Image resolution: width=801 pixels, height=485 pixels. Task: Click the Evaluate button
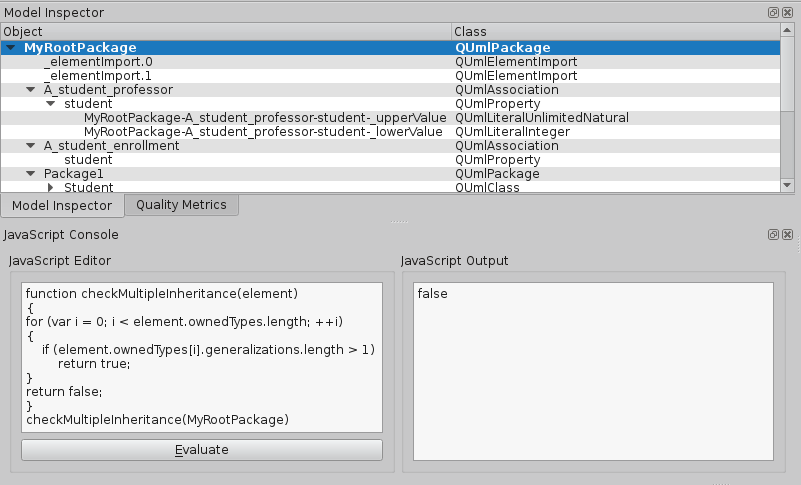tap(202, 450)
